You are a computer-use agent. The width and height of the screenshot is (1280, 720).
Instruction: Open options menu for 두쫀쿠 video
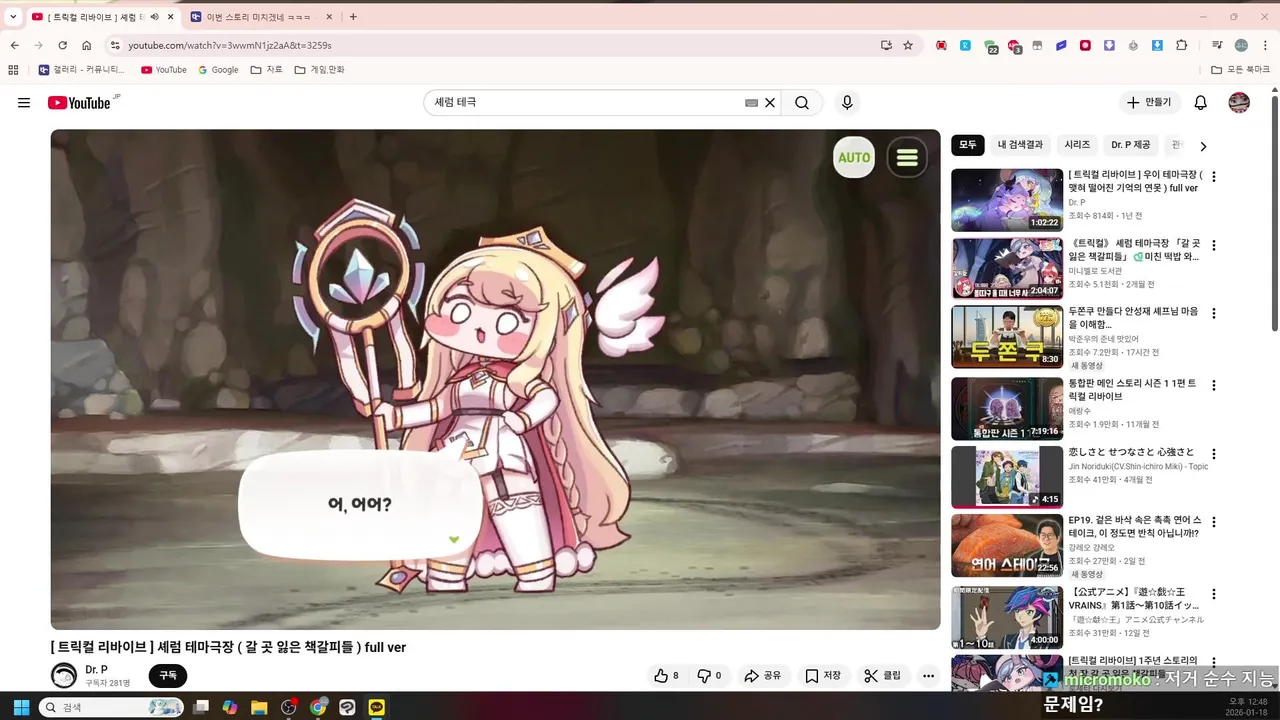tap(1214, 314)
